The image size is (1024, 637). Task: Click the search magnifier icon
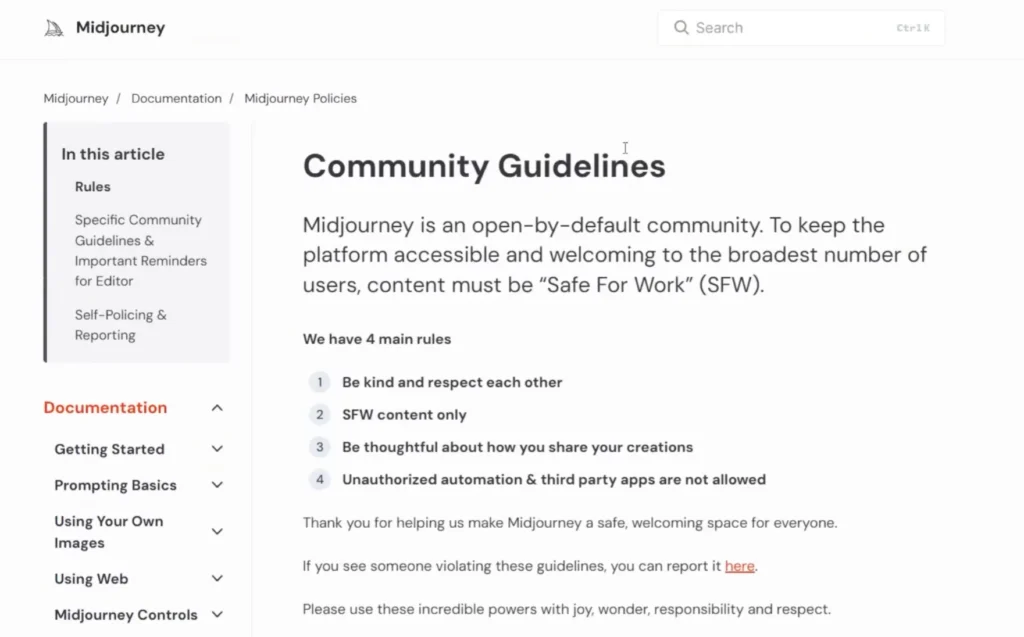pos(681,27)
